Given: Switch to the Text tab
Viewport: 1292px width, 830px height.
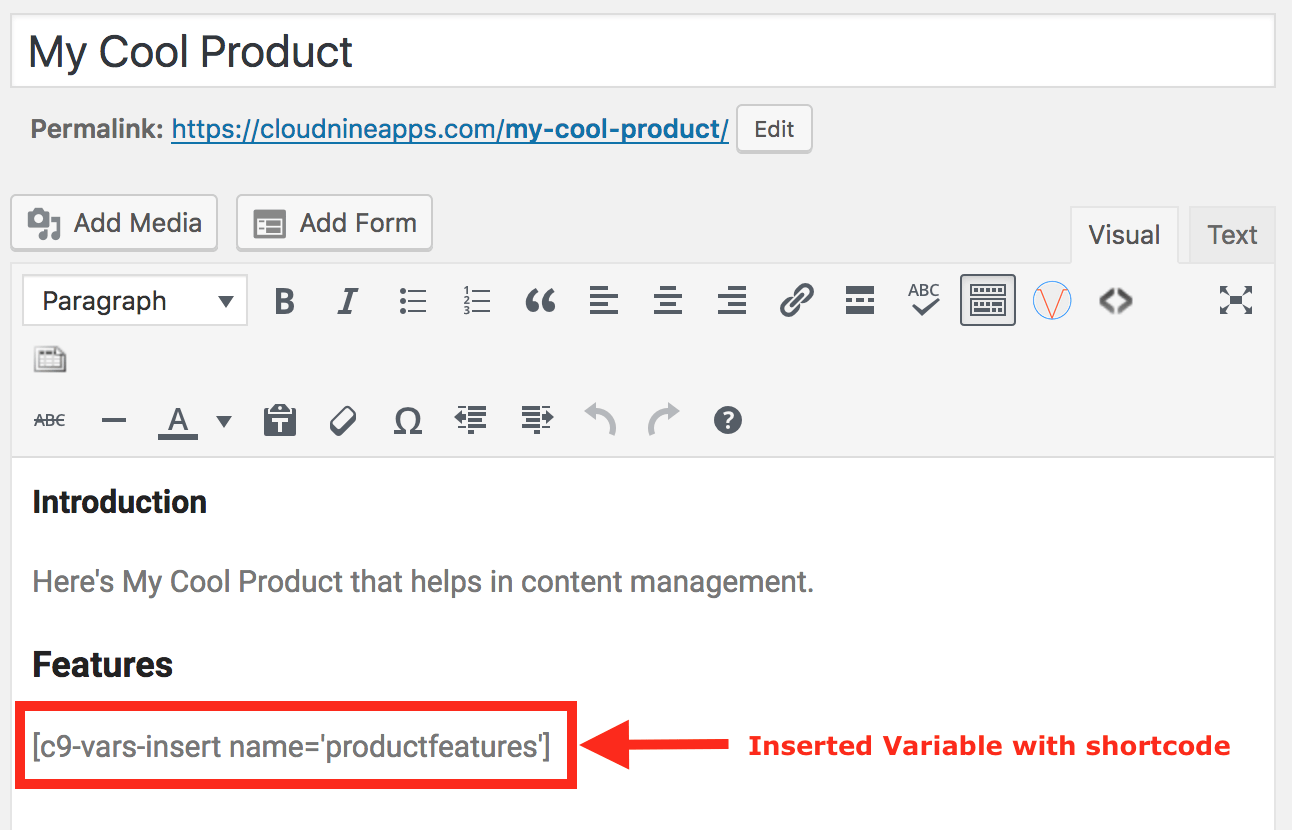Looking at the screenshot, I should [x=1231, y=234].
